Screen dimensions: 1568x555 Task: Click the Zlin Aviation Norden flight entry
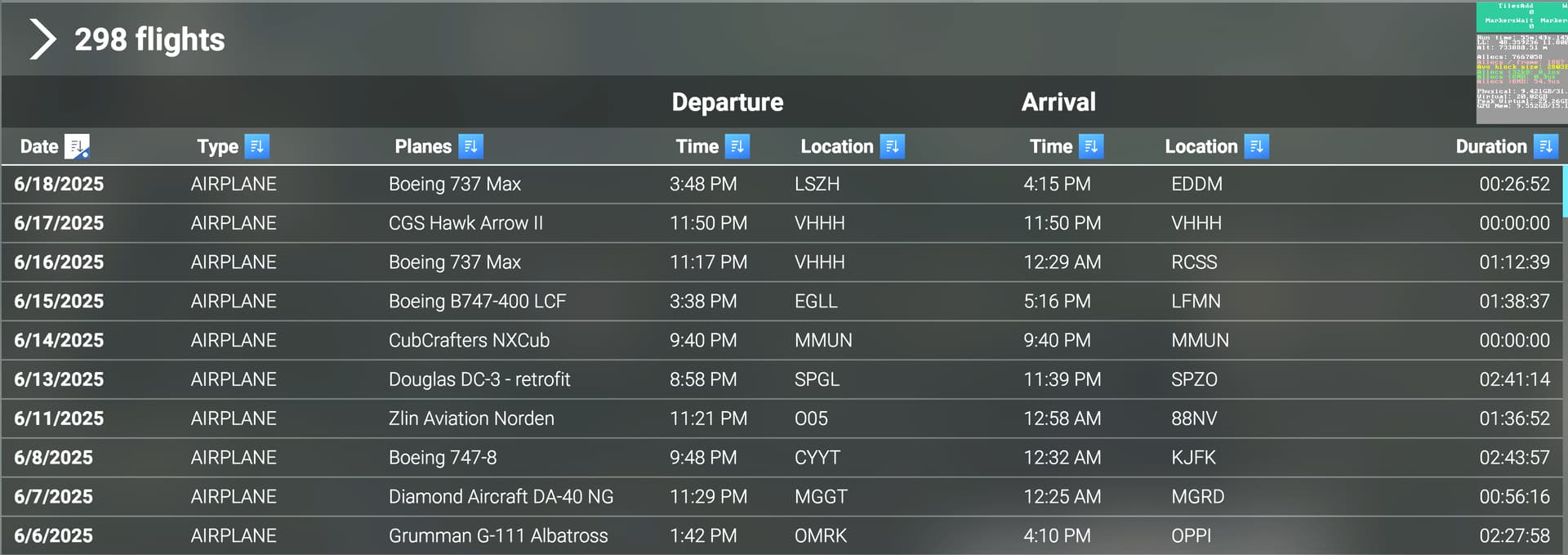[x=782, y=418]
